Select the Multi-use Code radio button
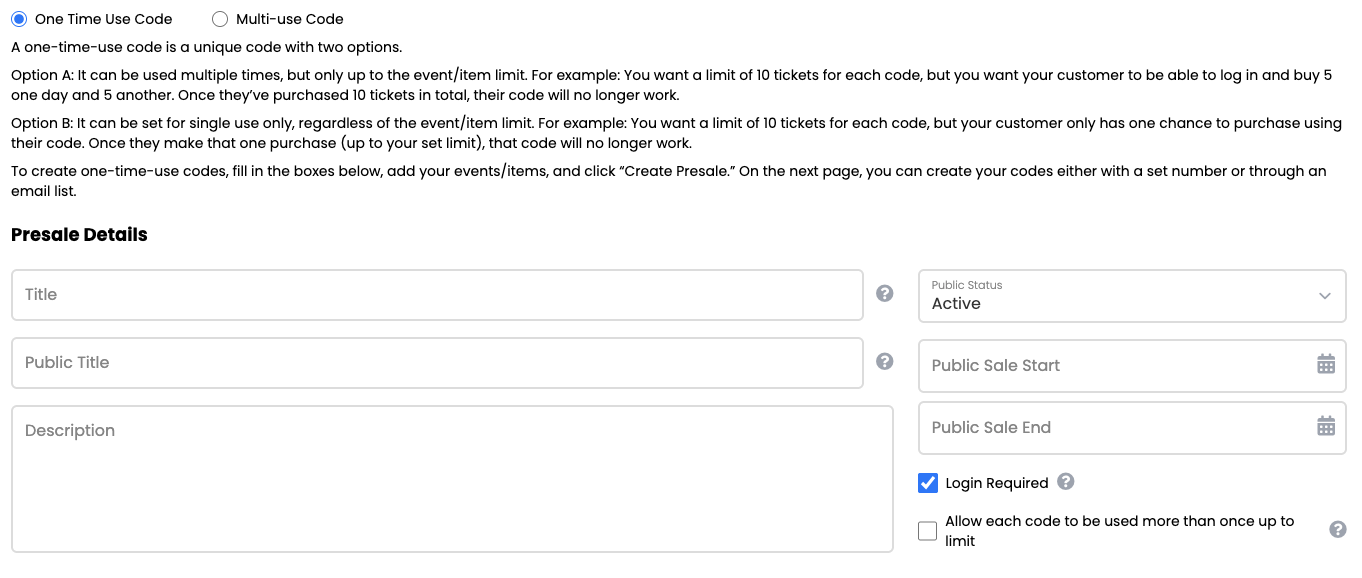Image resolution: width=1362 pixels, height=578 pixels. pos(220,19)
